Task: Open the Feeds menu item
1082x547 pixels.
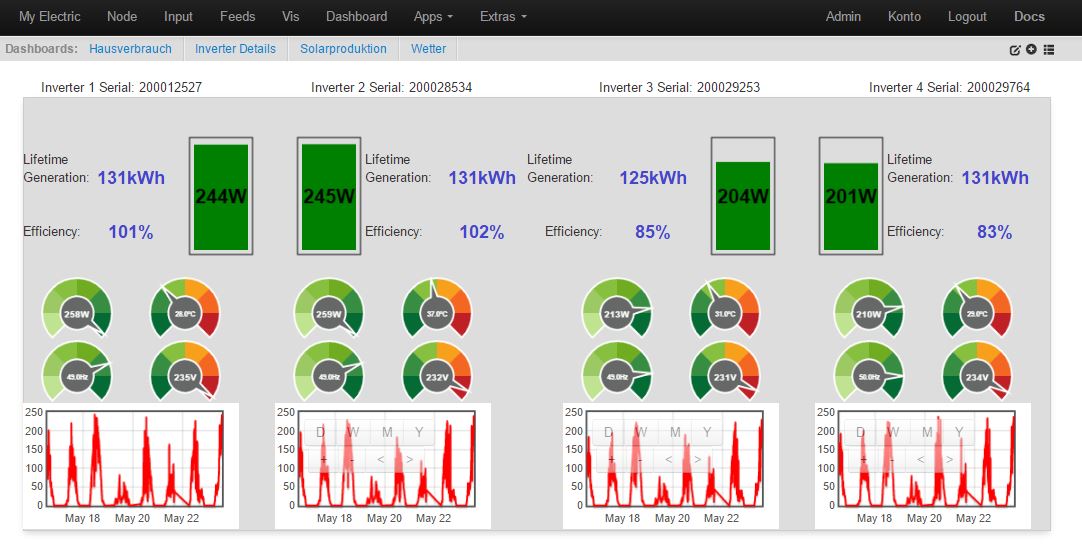Action: (x=238, y=17)
